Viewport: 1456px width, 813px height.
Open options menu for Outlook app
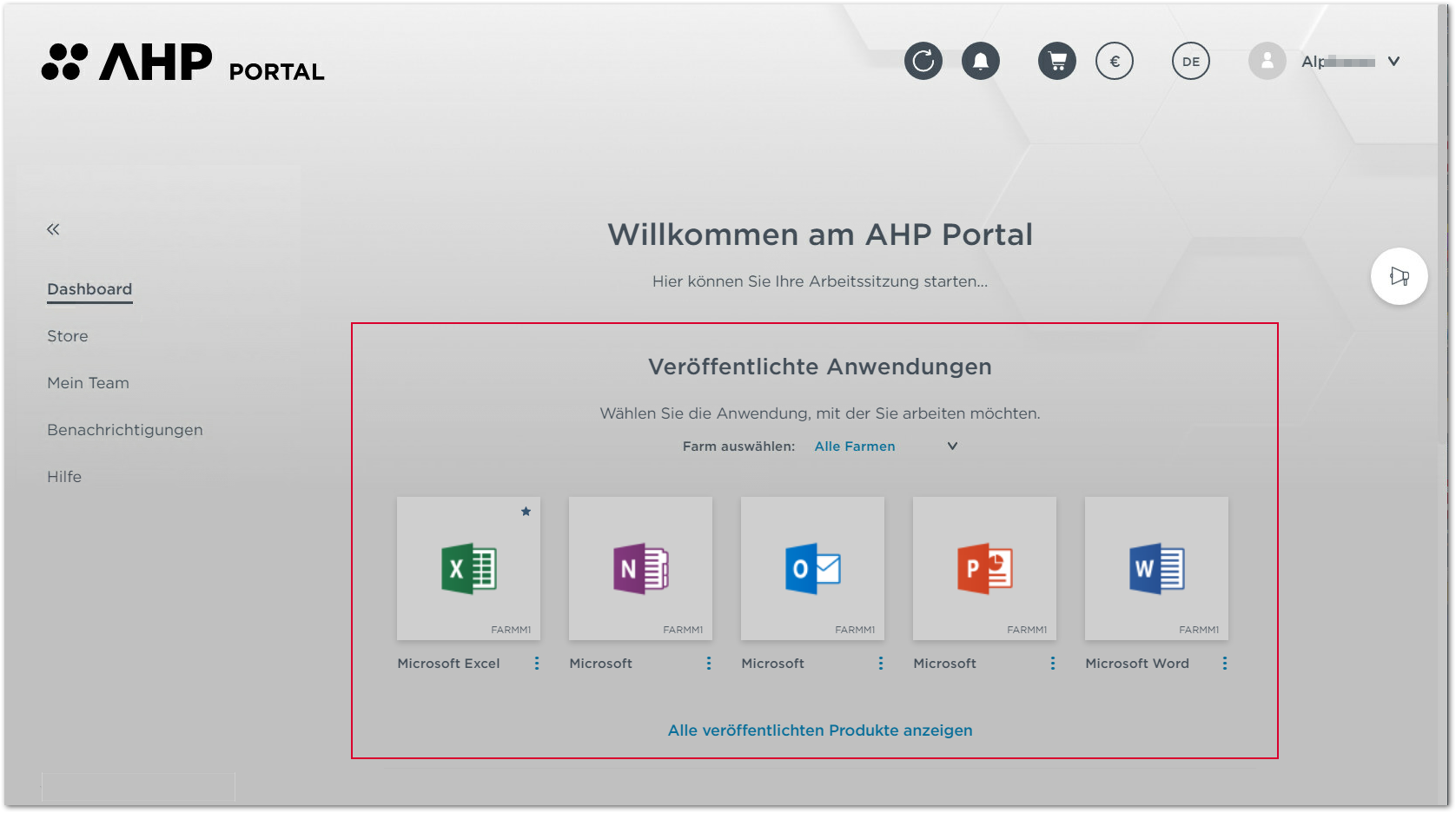point(881,664)
